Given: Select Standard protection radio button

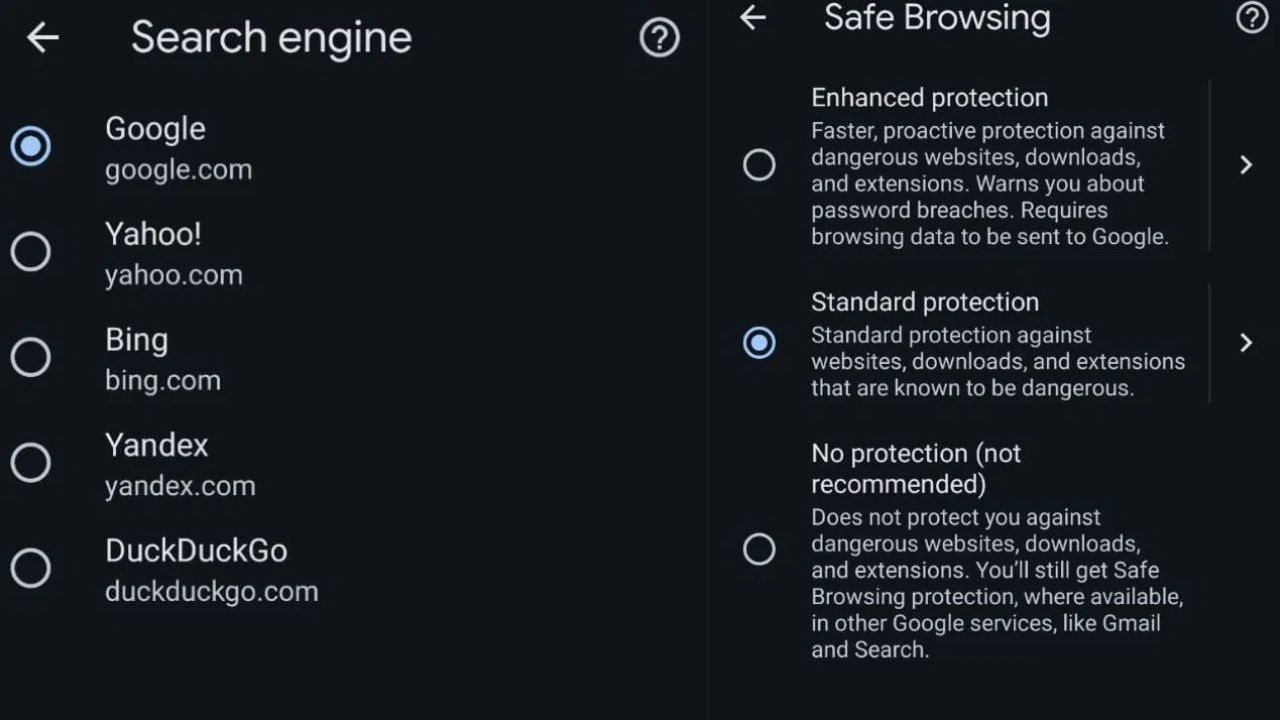Looking at the screenshot, I should tap(759, 343).
